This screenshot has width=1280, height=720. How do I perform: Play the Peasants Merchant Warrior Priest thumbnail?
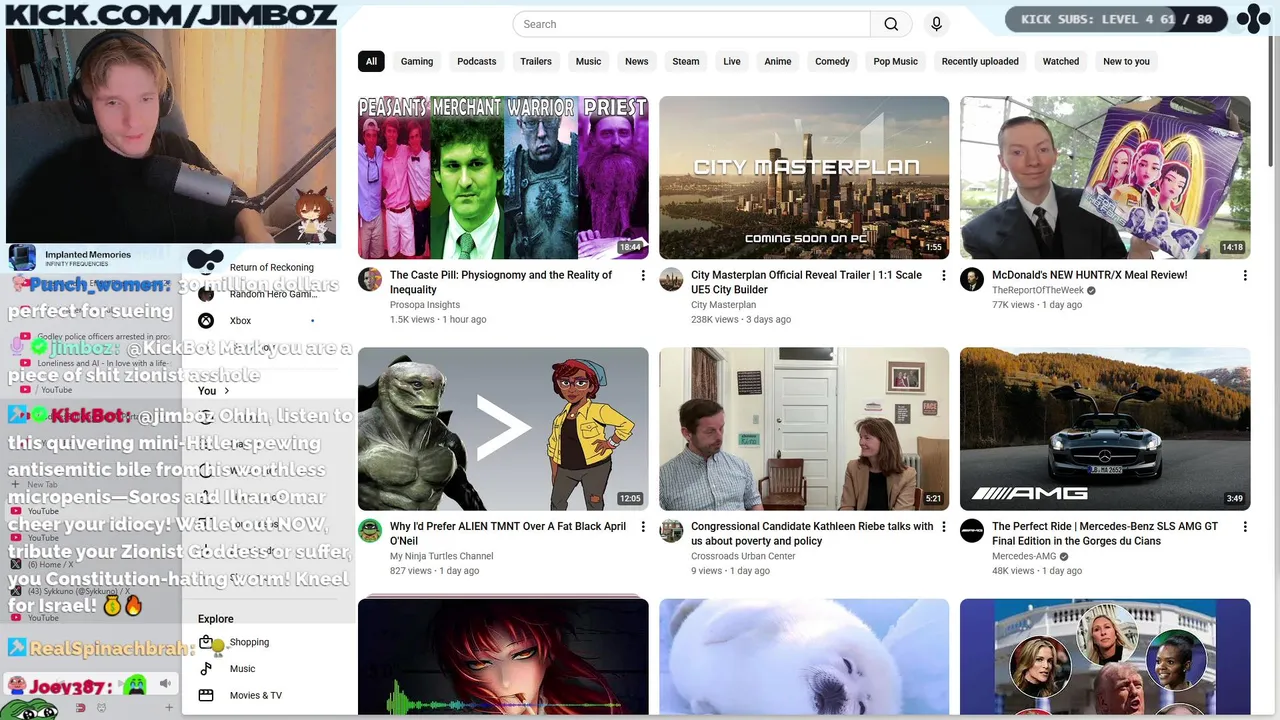pyautogui.click(x=503, y=177)
